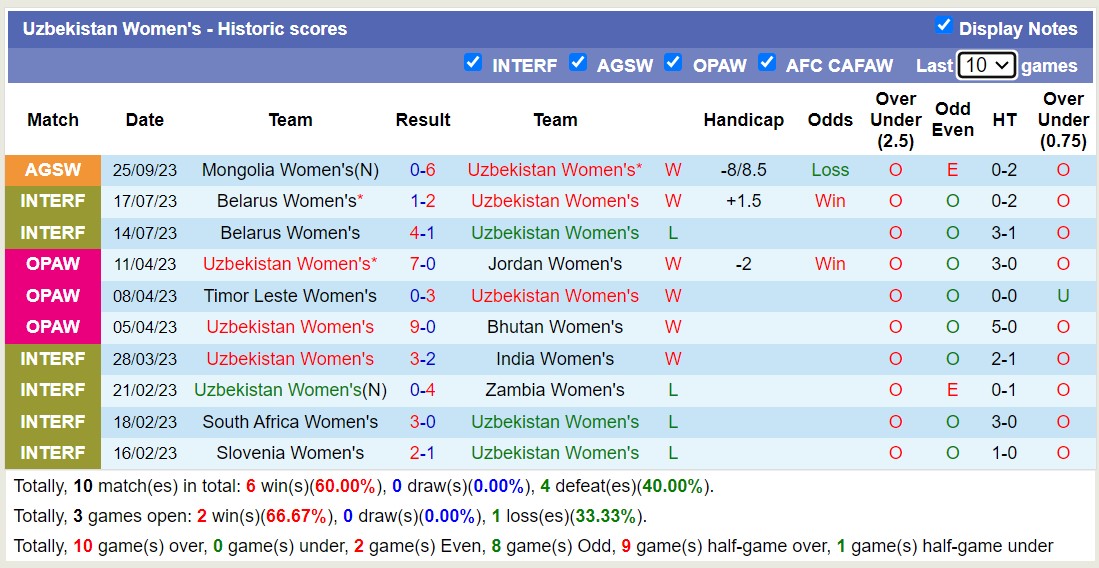
Task: Open the Last 10 games dropdown
Action: click(x=986, y=65)
